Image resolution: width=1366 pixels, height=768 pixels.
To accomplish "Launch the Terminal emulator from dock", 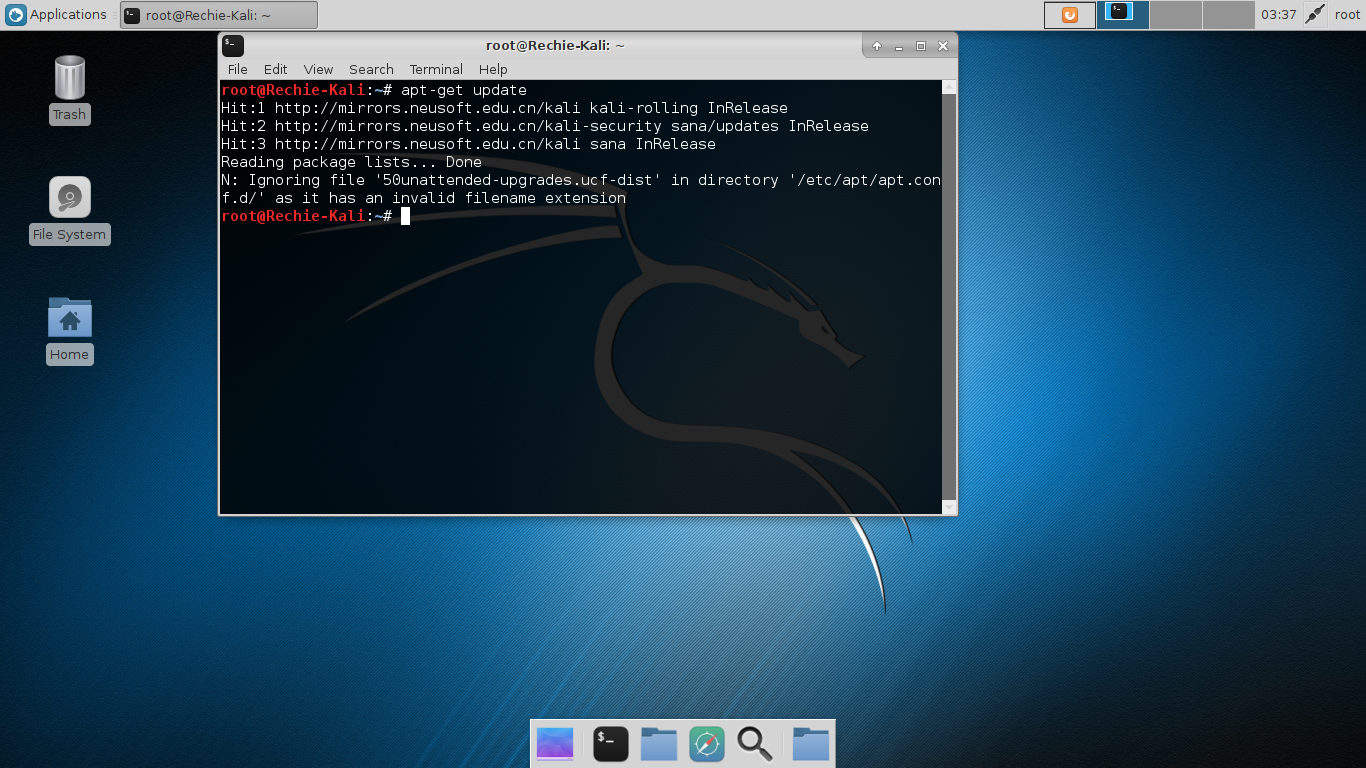I will pos(611,744).
